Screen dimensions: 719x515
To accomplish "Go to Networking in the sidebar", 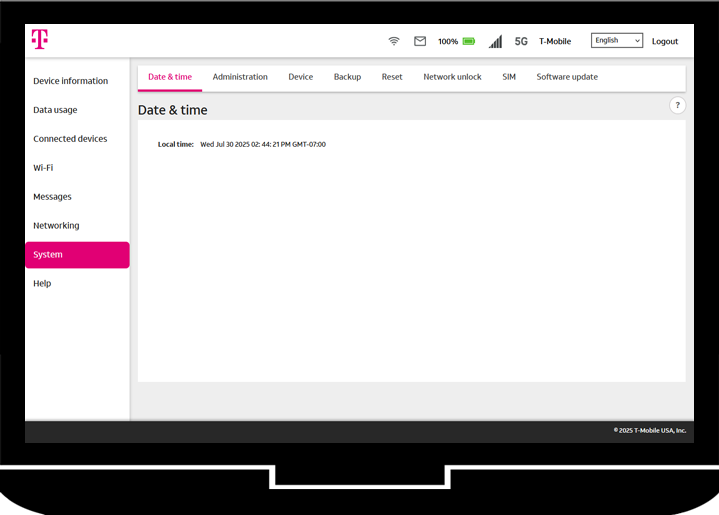I will click(56, 226).
